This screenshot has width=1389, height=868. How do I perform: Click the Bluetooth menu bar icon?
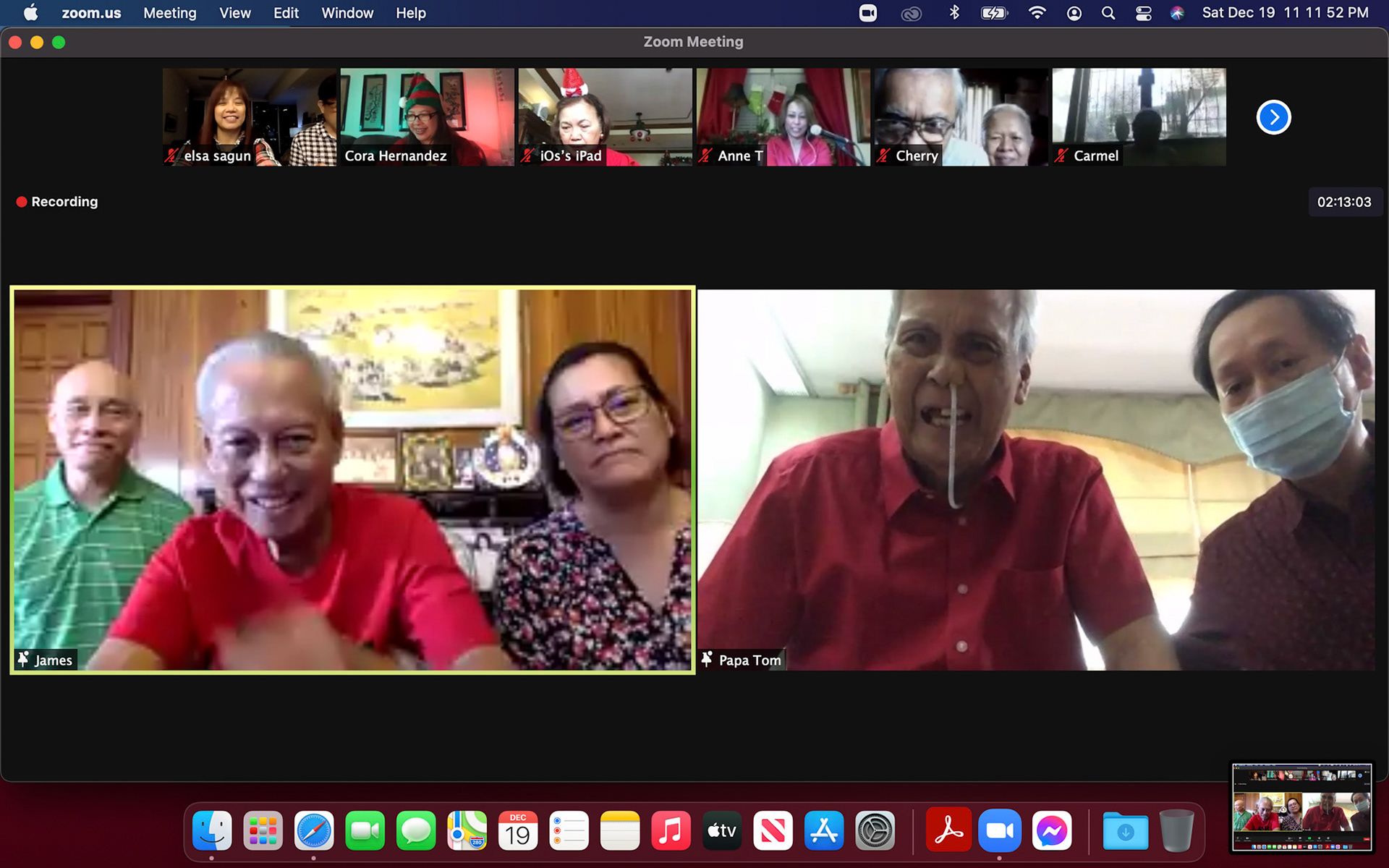[954, 13]
